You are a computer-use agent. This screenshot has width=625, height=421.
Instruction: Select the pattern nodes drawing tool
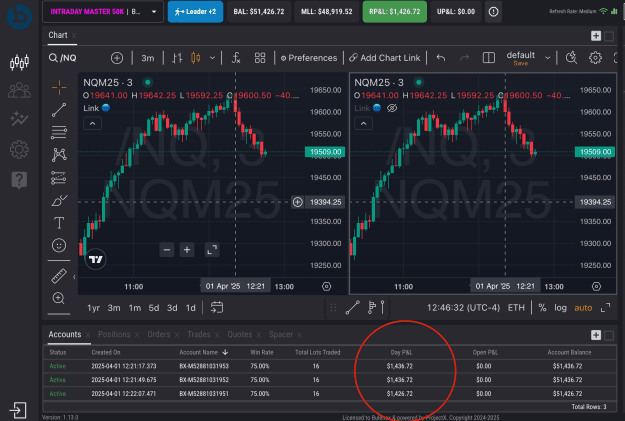[59, 155]
